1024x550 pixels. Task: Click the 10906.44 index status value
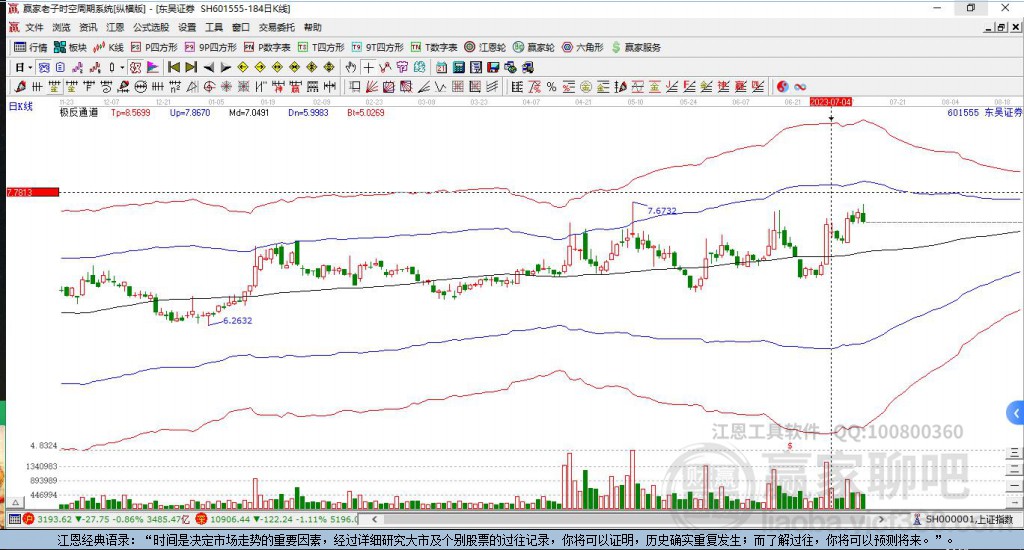point(229,519)
